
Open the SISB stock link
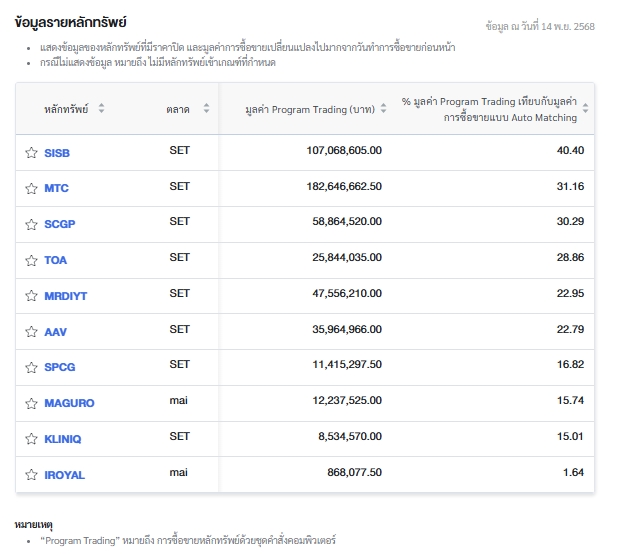pyautogui.click(x=57, y=153)
